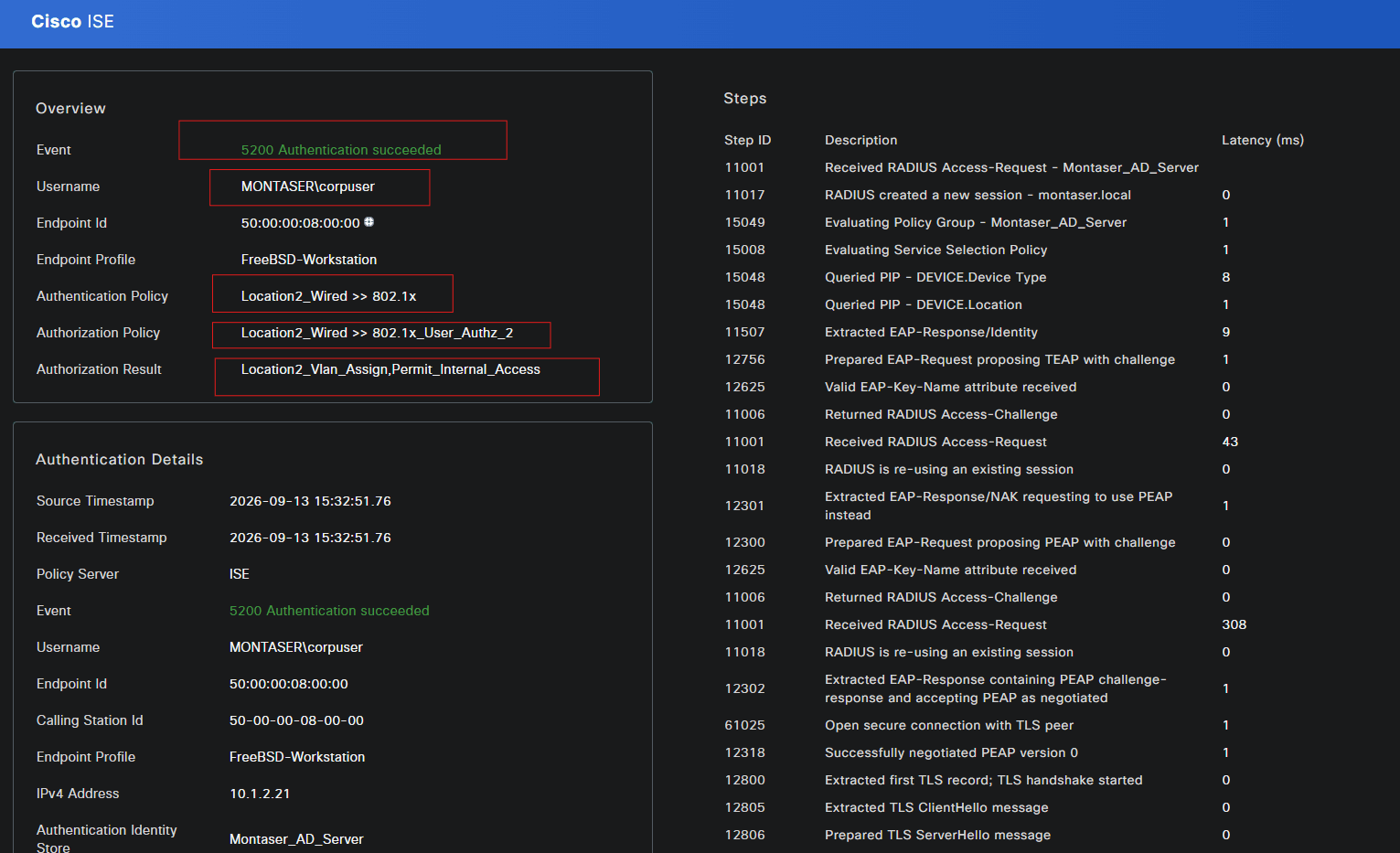Viewport: 1400px width, 853px height.
Task: Click 'Extracted first TLS record; TLS handshake started'
Action: click(984, 780)
